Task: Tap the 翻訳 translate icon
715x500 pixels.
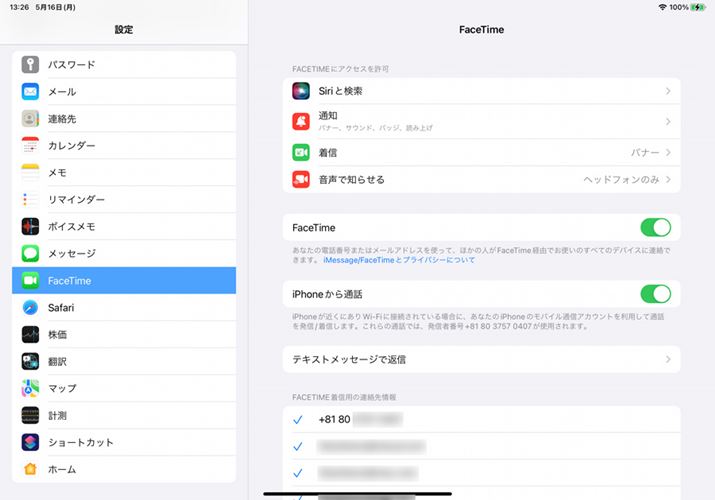Action: 30,361
